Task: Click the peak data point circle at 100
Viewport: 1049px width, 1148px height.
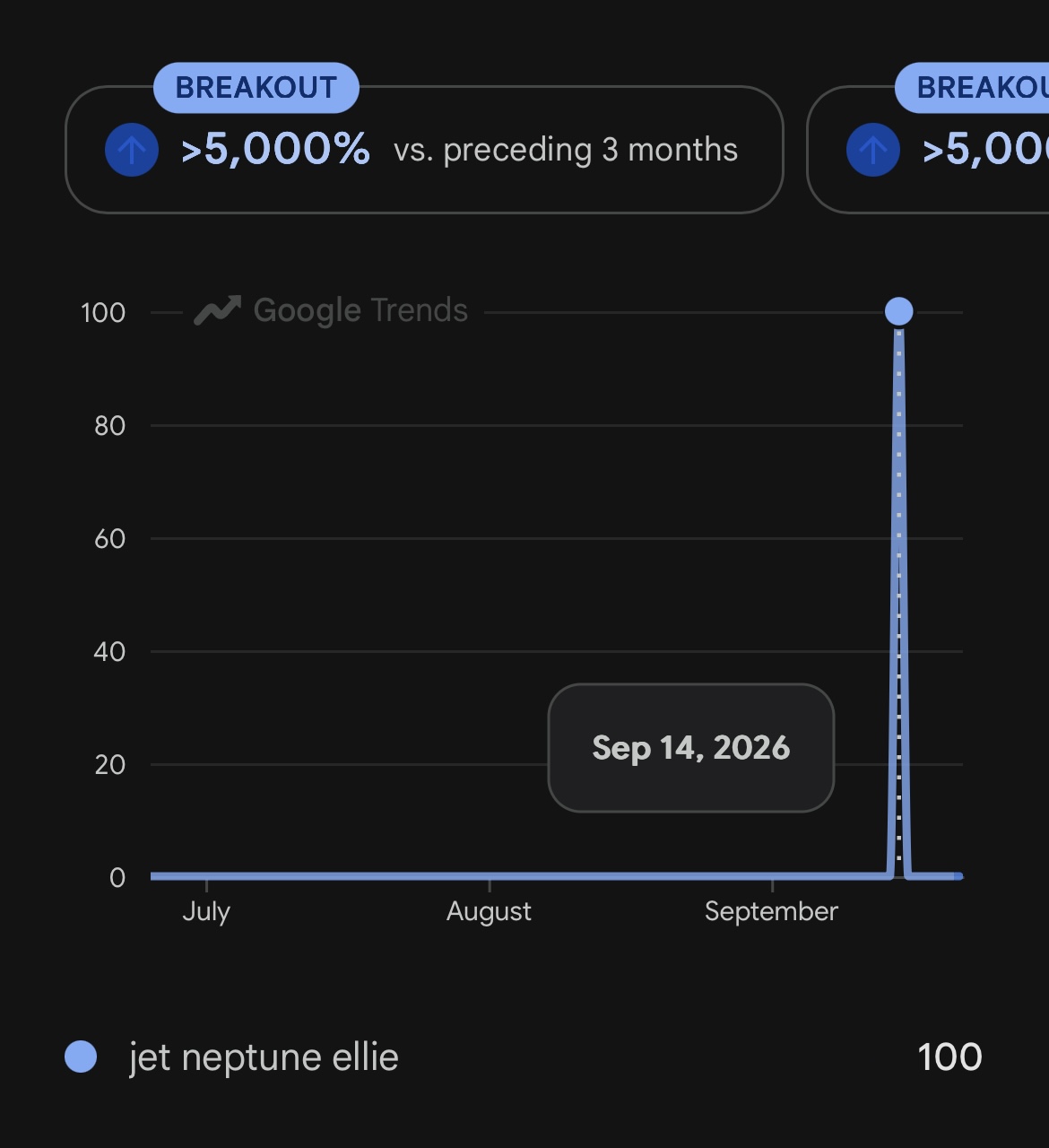Action: pyautogui.click(x=898, y=311)
